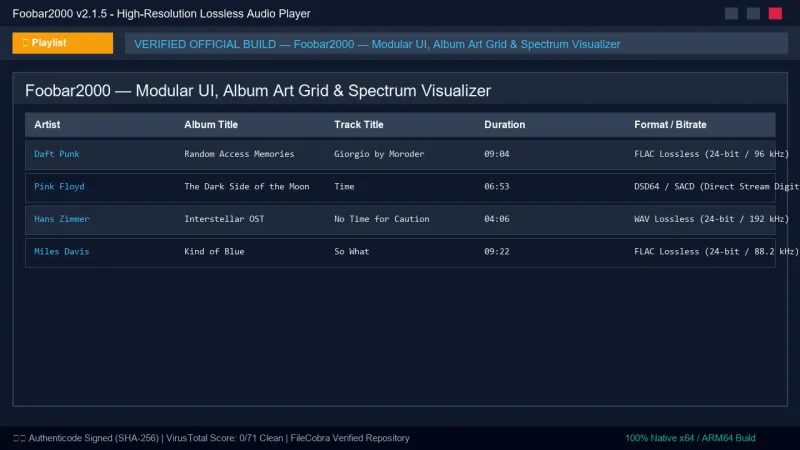800x450 pixels.
Task: Select the track titled Time
Action: pos(344,186)
